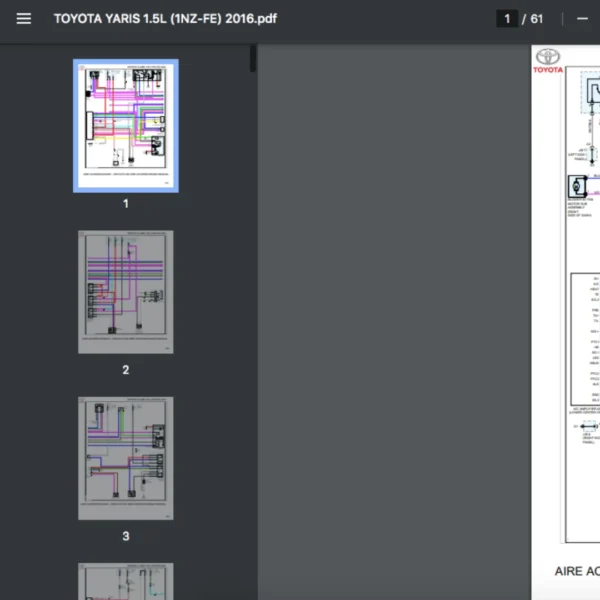Select the page 1 thumbnail
The image size is (600, 600).
pyautogui.click(x=126, y=126)
